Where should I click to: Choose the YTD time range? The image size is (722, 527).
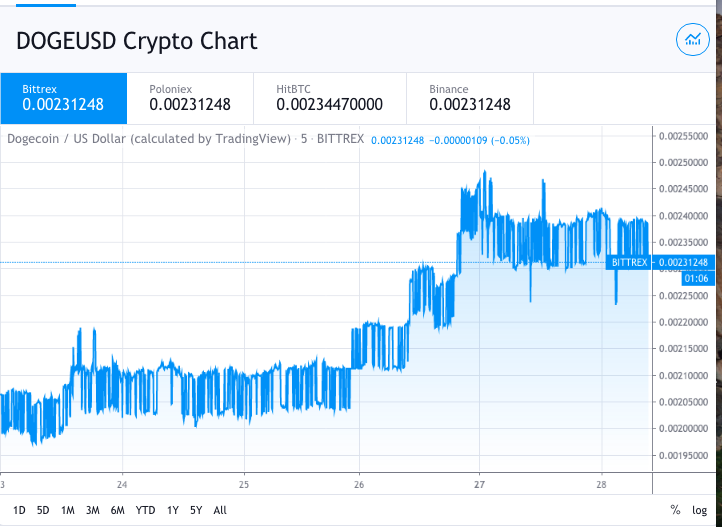pyautogui.click(x=146, y=510)
